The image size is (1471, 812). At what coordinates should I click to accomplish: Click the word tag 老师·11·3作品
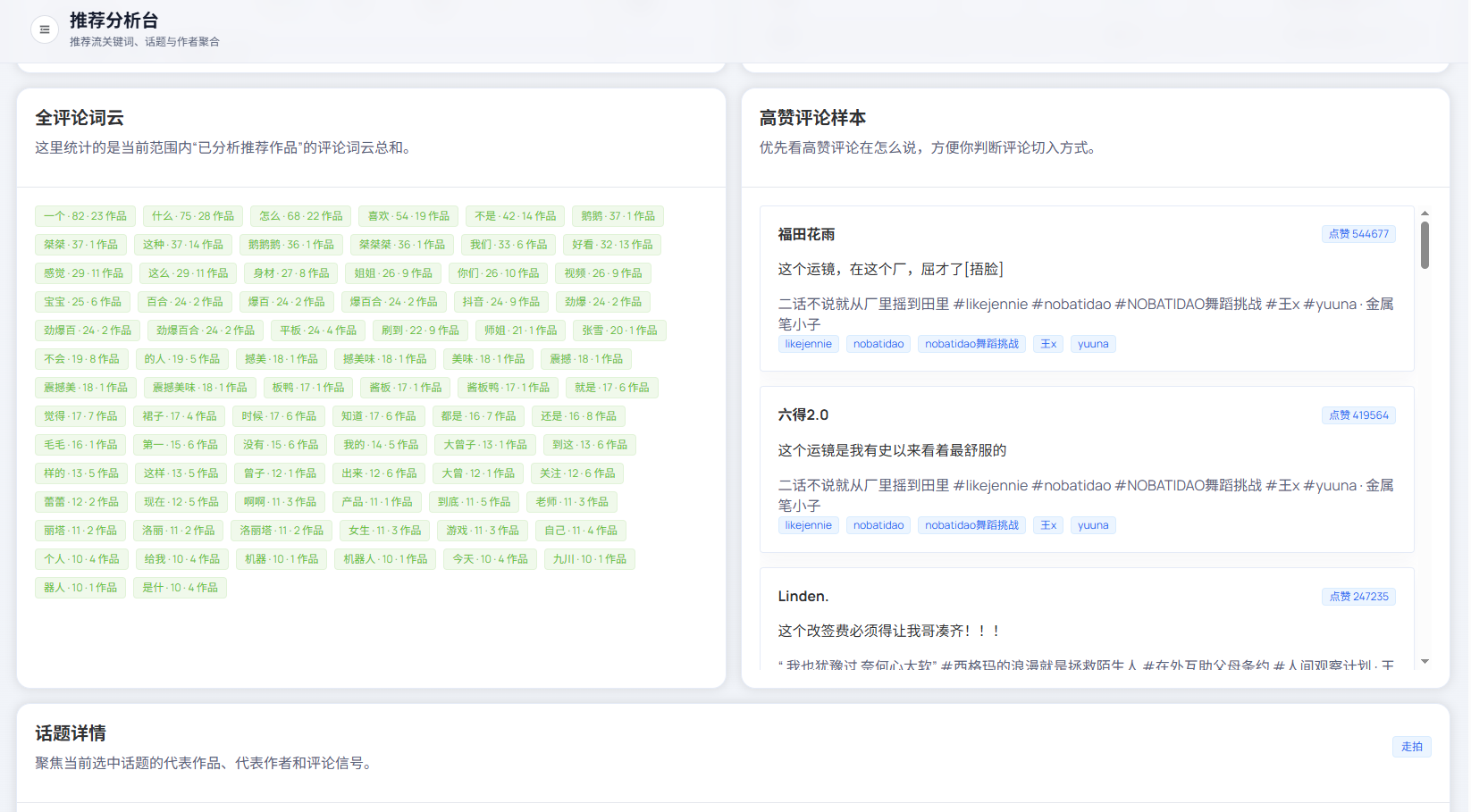pos(572,502)
